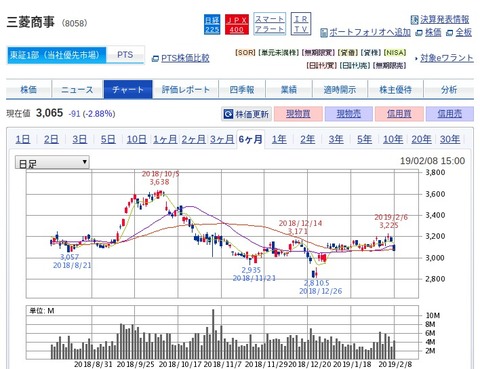Select the 3ヶ月 chart period
This screenshot has width=480, height=369.
[x=222, y=139]
